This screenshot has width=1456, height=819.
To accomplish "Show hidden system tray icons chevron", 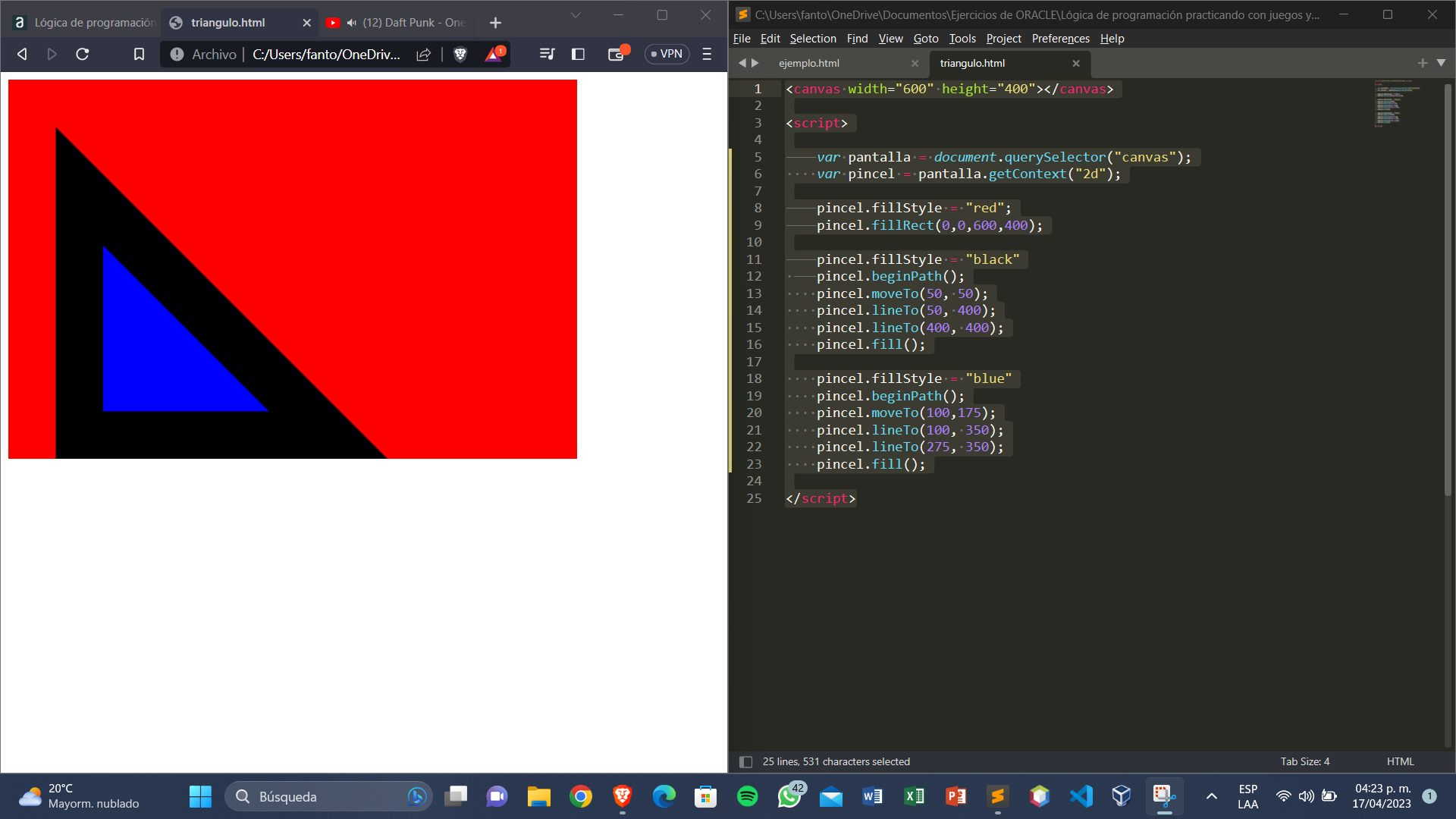I will (1212, 796).
